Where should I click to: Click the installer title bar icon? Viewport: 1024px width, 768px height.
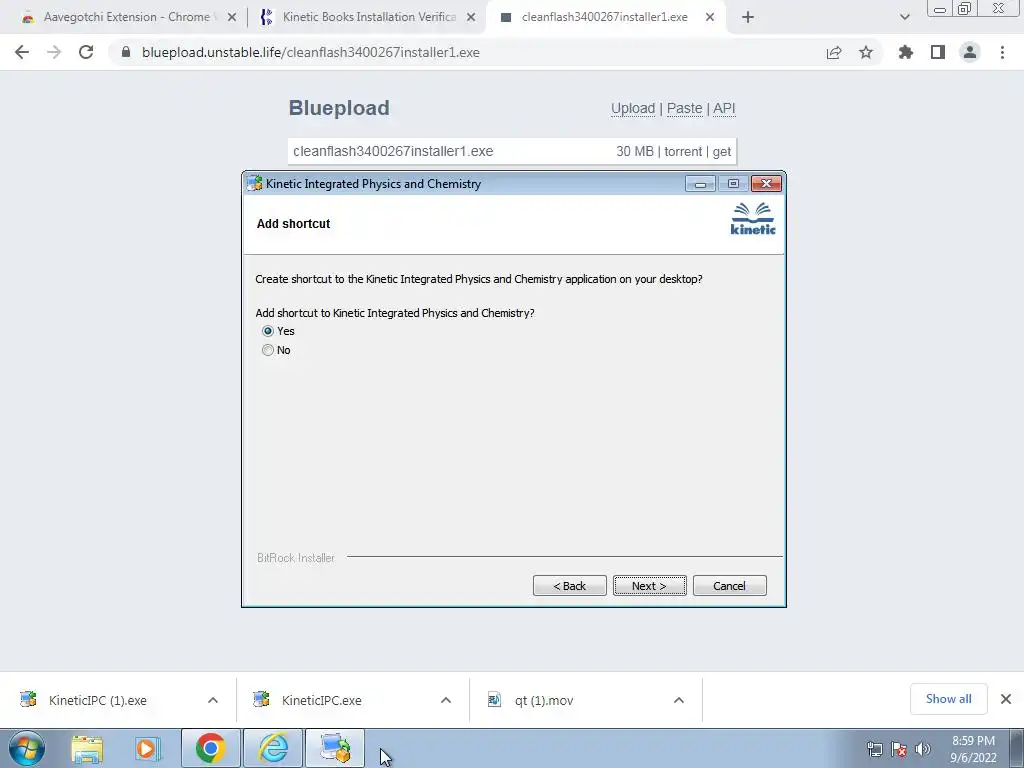click(254, 184)
